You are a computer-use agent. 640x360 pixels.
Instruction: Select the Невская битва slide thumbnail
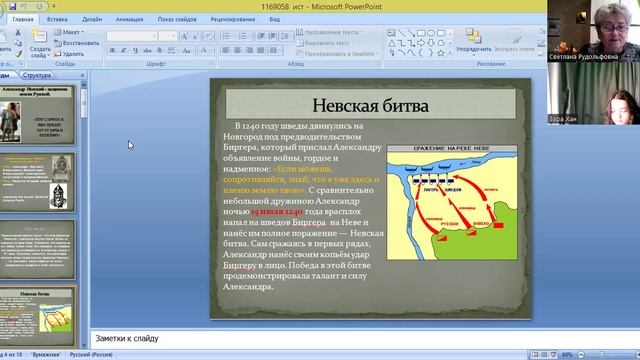click(38, 317)
